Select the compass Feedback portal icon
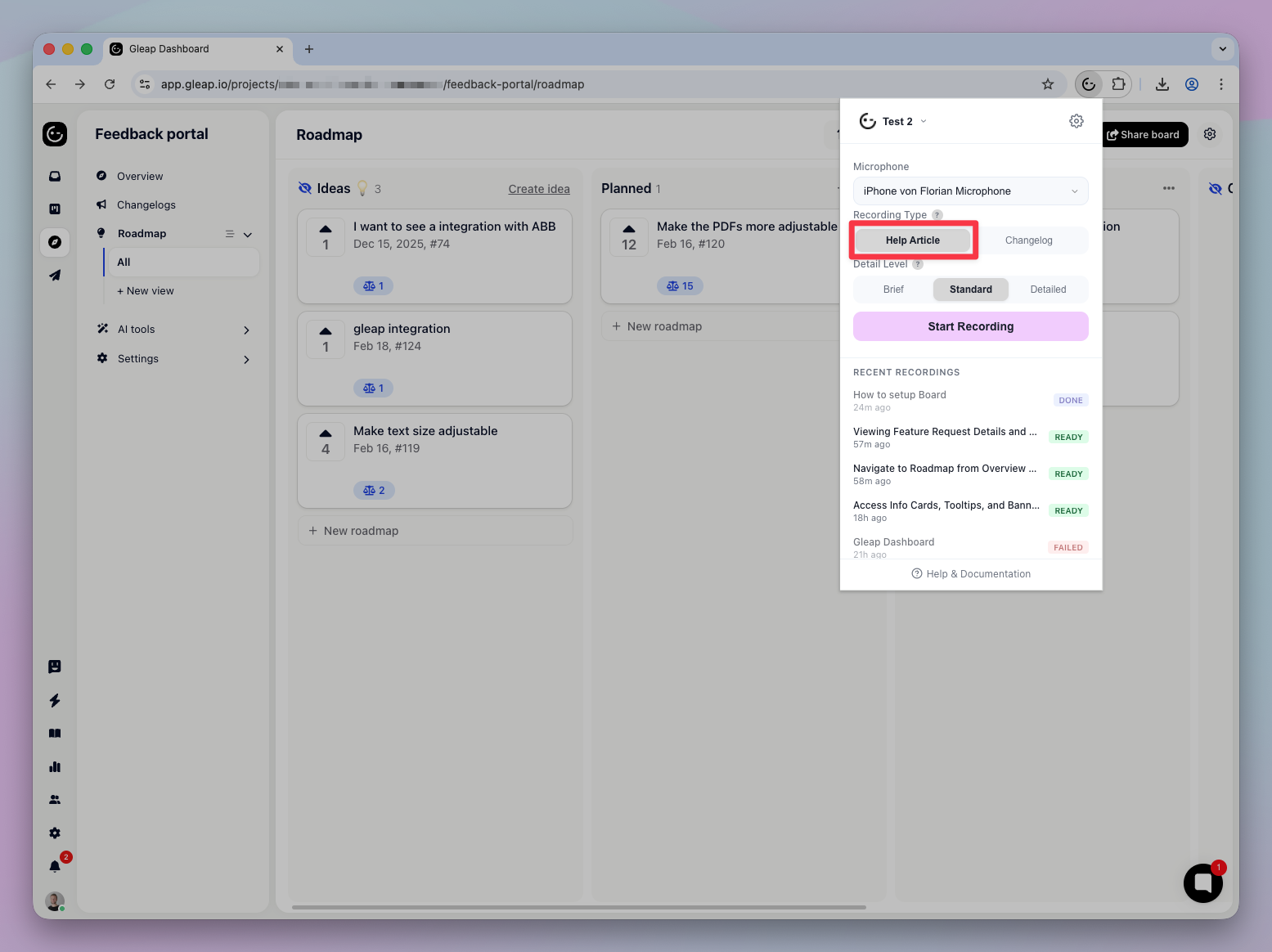Viewport: 1272px width, 952px height. (55, 242)
